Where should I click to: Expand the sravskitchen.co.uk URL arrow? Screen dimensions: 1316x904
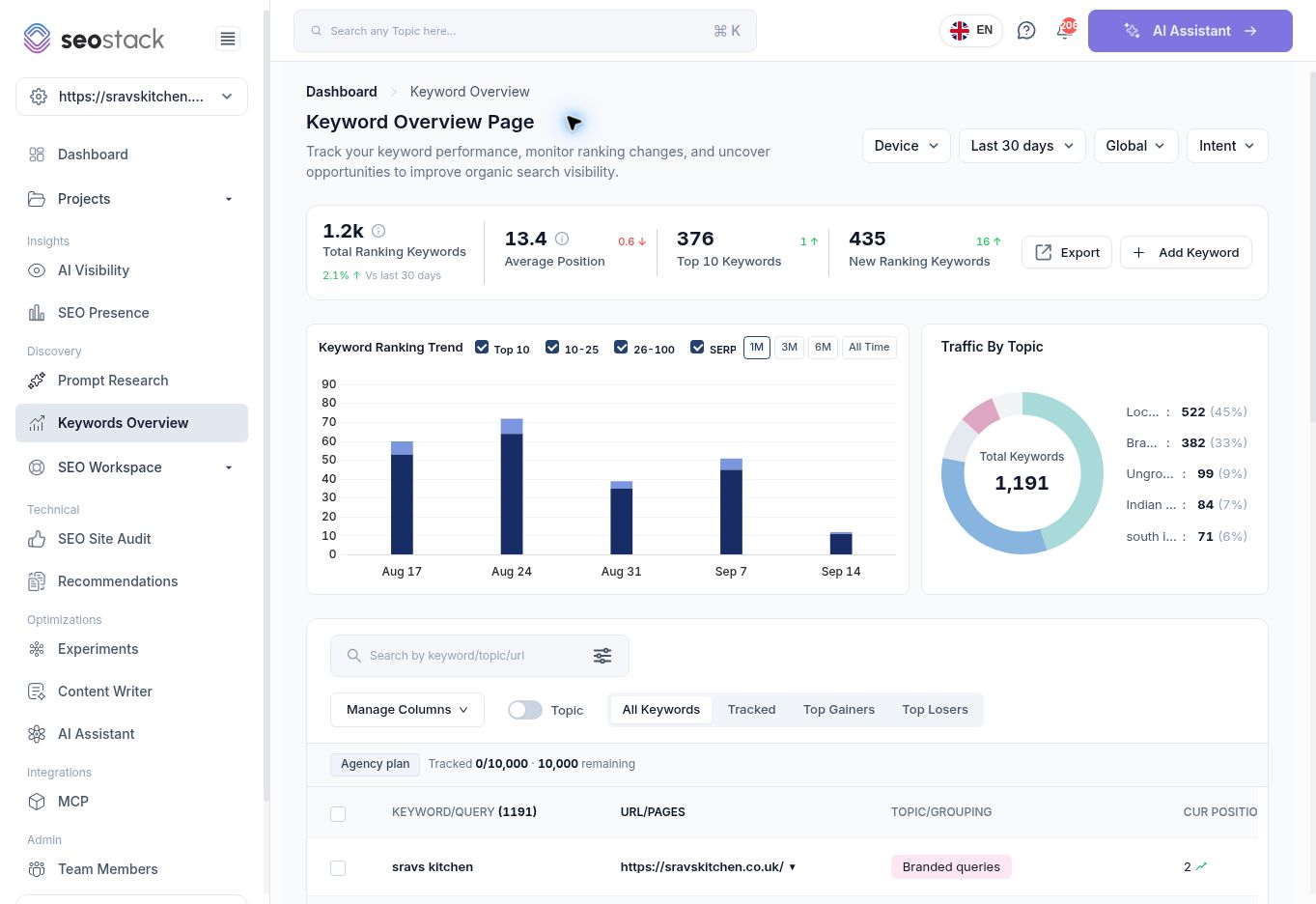point(793,867)
